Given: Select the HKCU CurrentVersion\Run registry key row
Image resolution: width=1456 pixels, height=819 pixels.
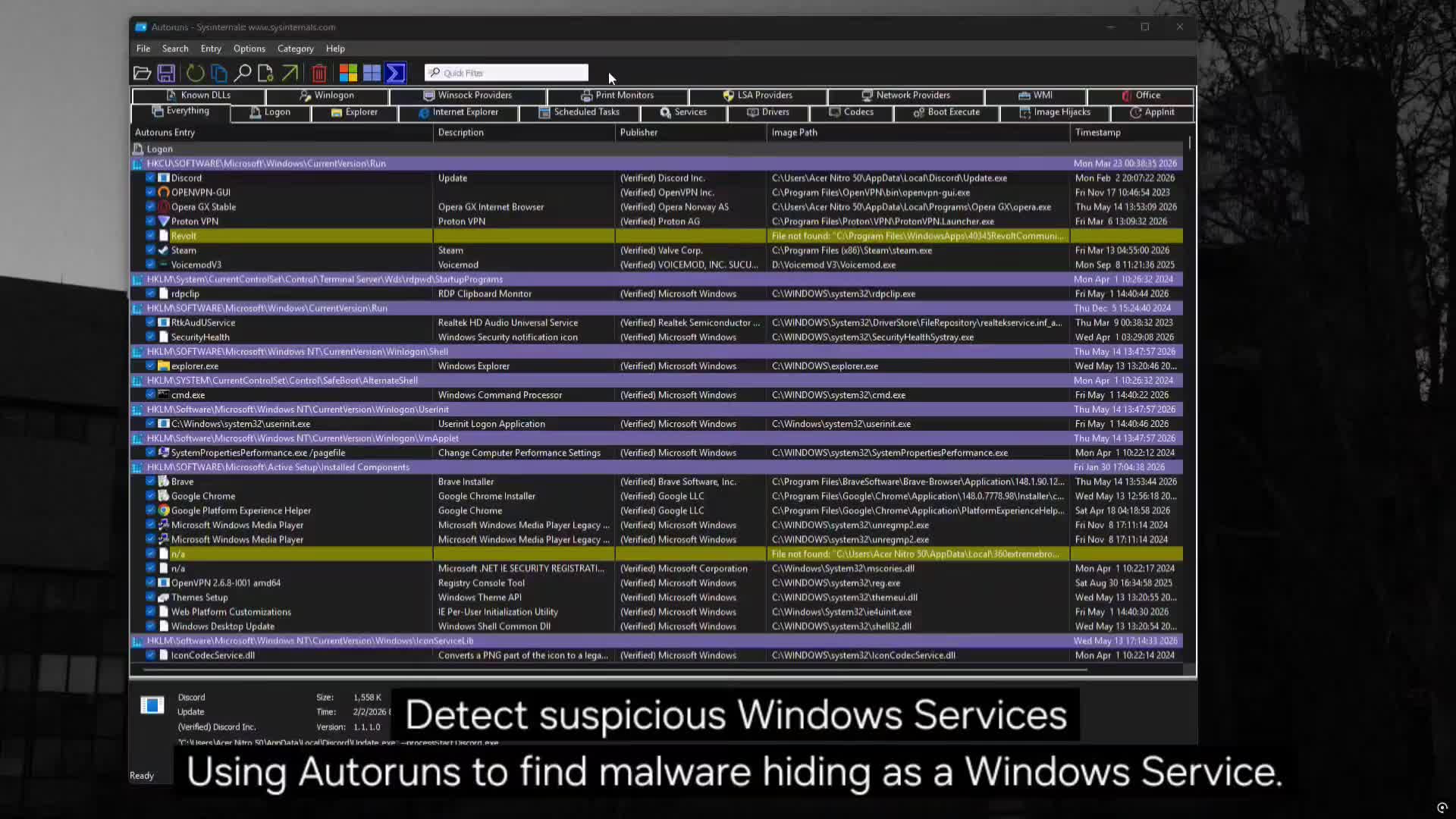Looking at the screenshot, I should tap(657, 164).
